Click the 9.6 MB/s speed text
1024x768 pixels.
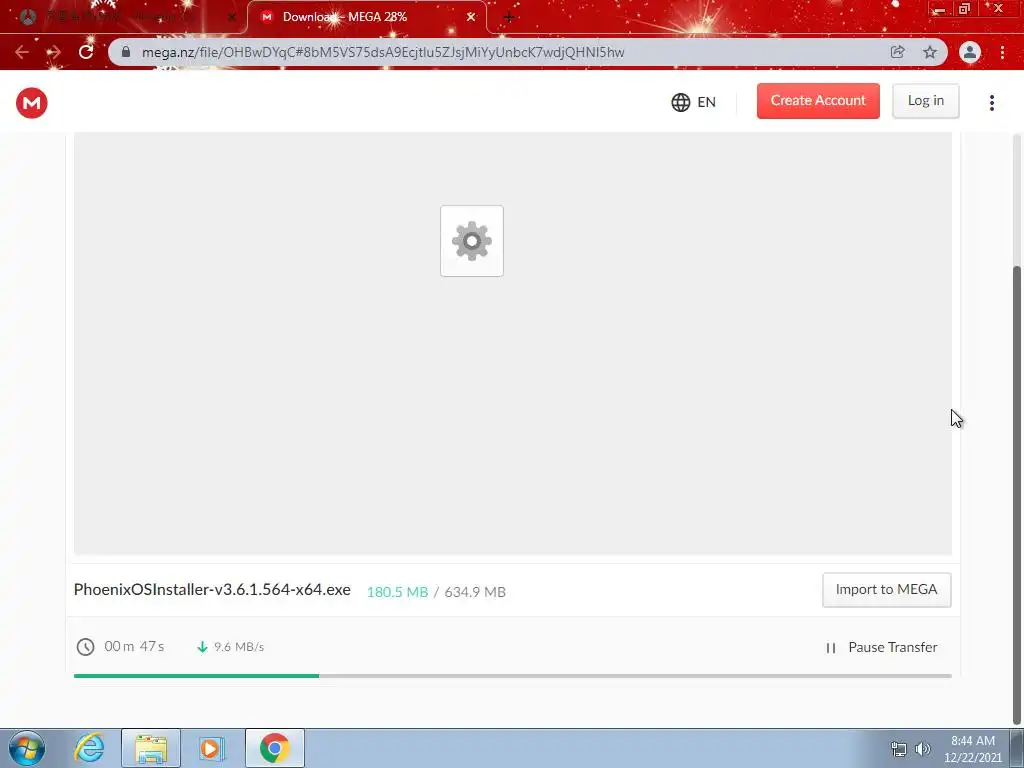[239, 647]
